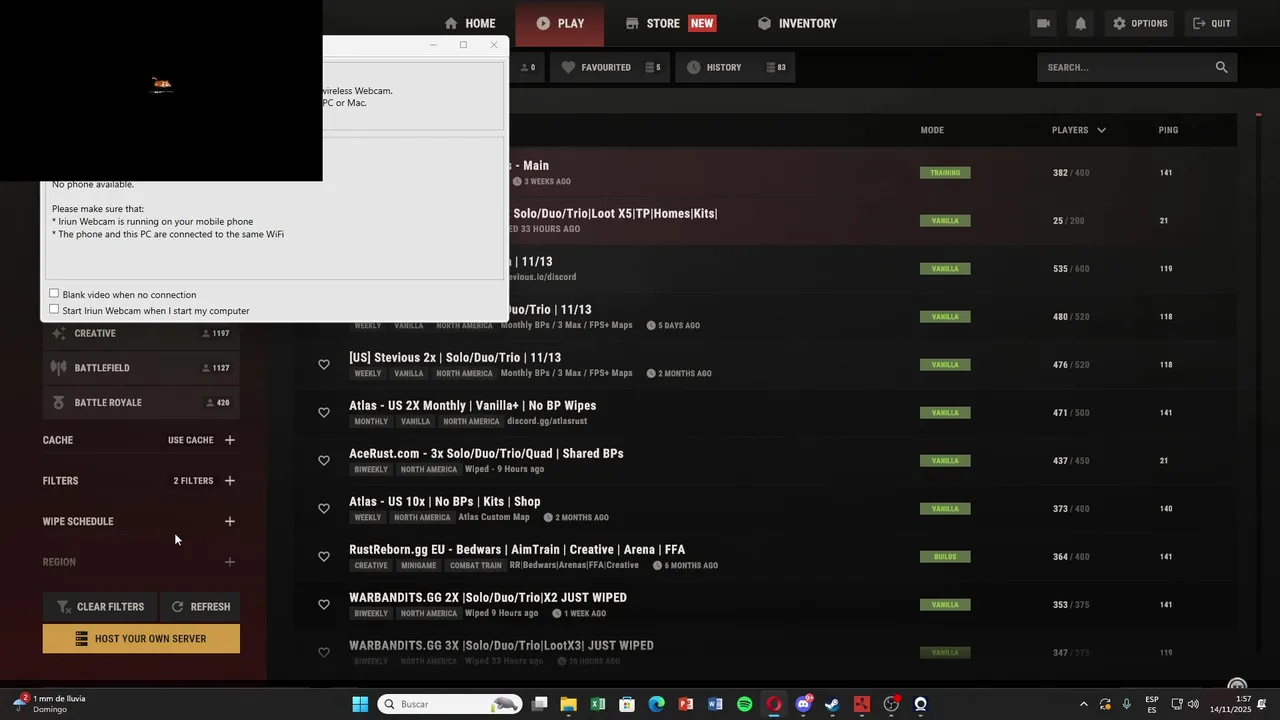Open the notifications bell icon
This screenshot has height=720, width=1280.
tap(1080, 23)
